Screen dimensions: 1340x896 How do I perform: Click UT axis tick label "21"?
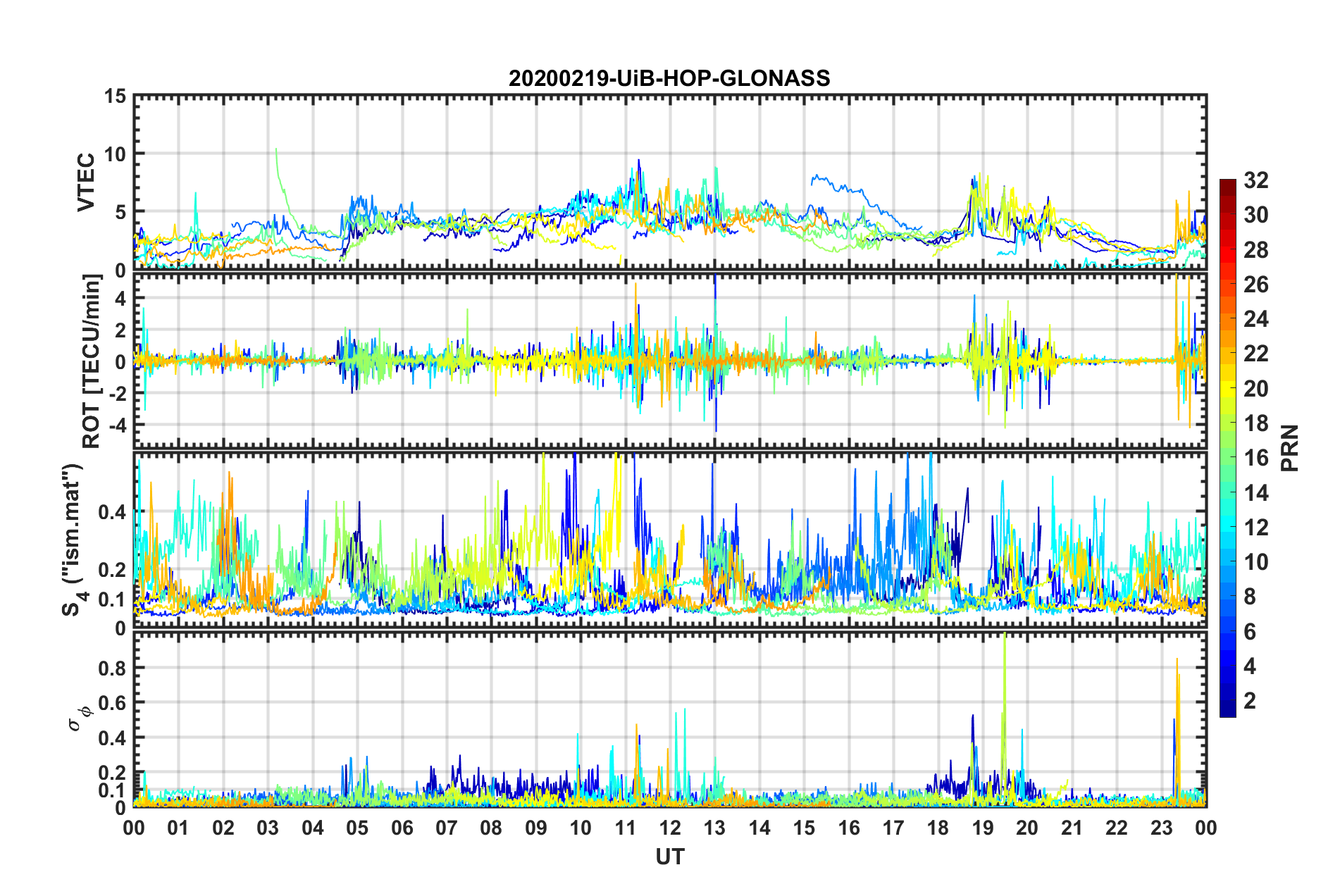[1072, 828]
